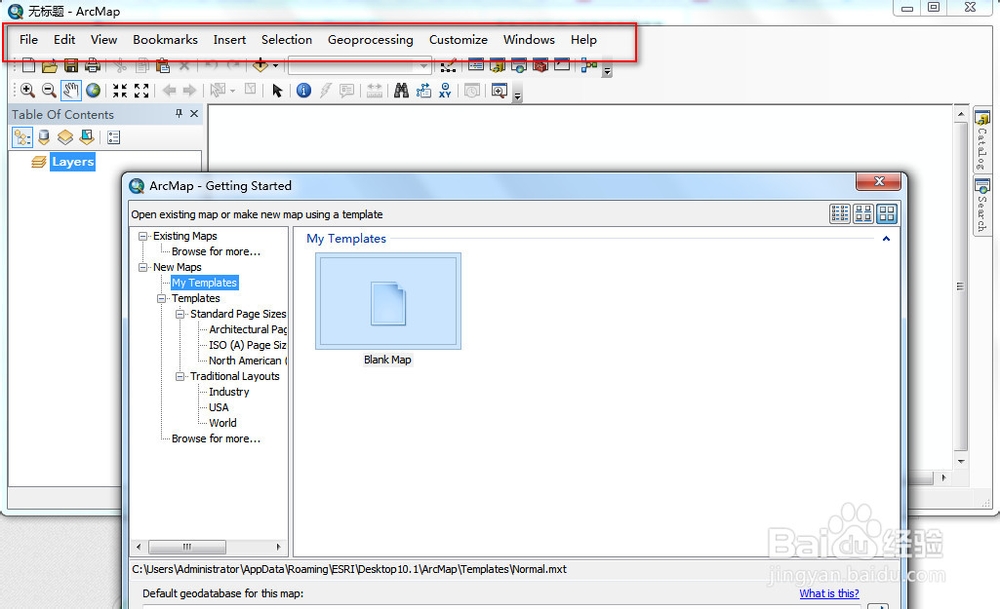
Task: Open the Find Route tool
Action: click(423, 91)
